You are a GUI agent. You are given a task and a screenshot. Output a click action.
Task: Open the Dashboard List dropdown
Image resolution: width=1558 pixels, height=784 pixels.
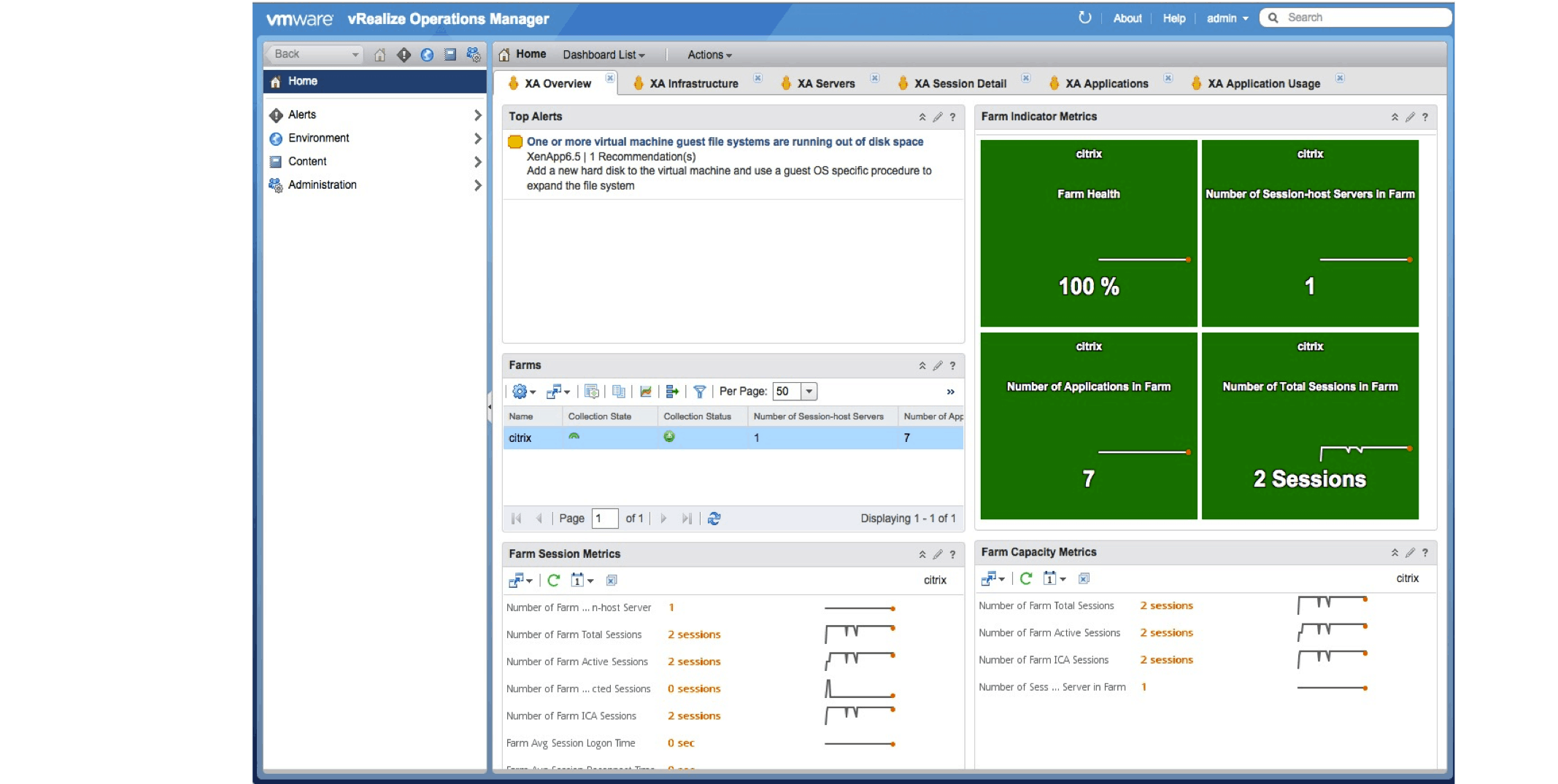click(x=603, y=55)
